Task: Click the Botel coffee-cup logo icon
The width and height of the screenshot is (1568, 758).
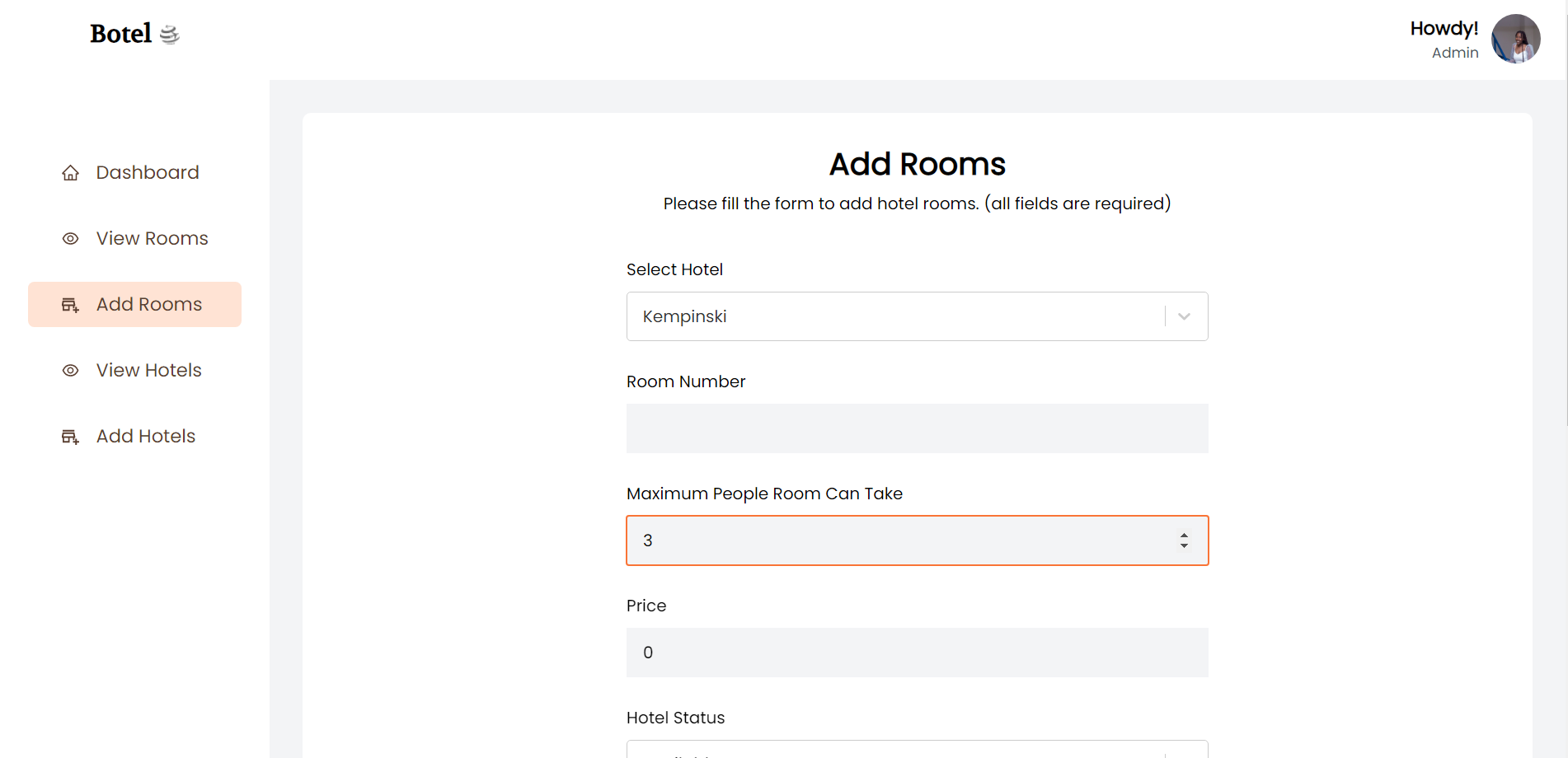Action: (170, 34)
